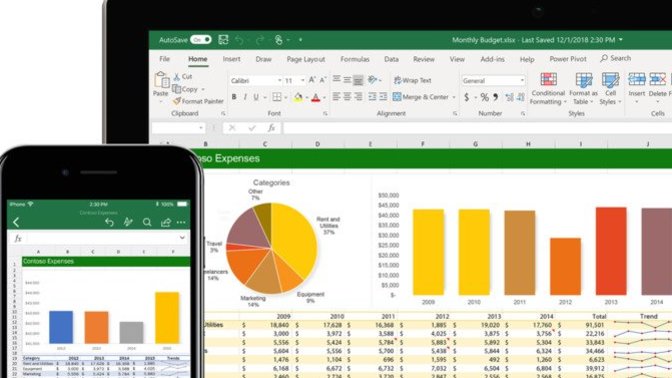672x378 pixels.
Task: Toggle the Bottom Align button
Action: (358, 80)
